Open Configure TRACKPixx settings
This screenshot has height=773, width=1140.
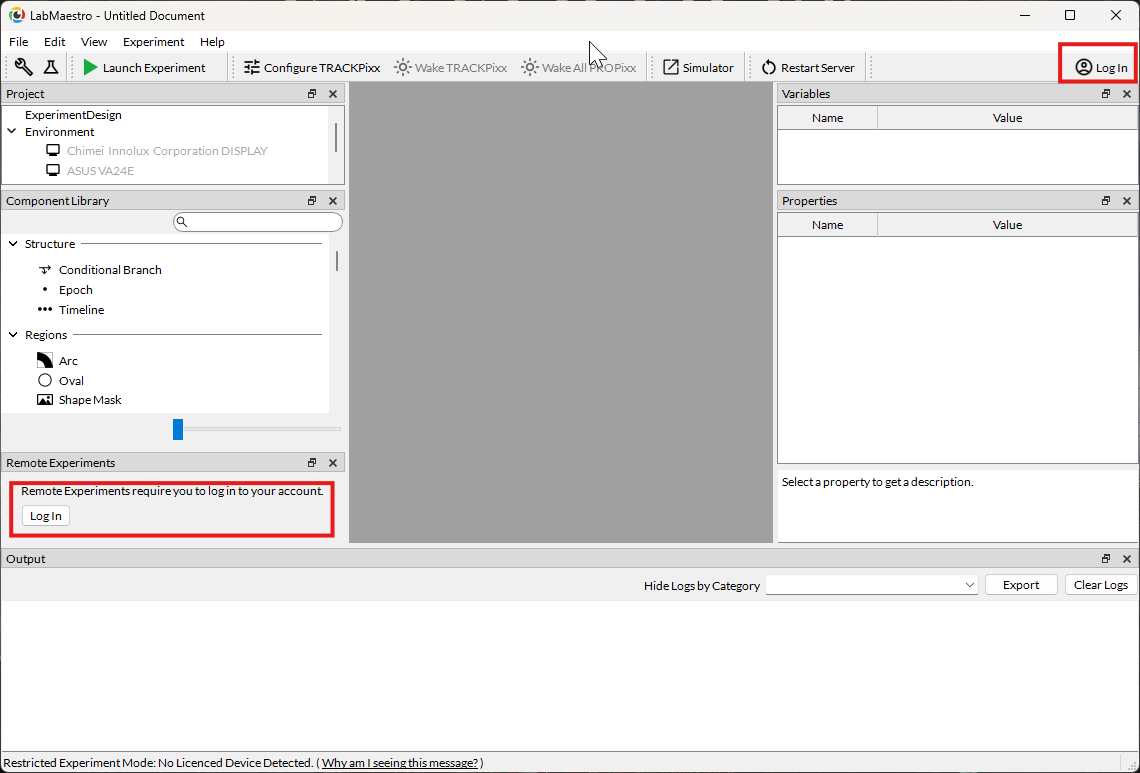tap(312, 68)
